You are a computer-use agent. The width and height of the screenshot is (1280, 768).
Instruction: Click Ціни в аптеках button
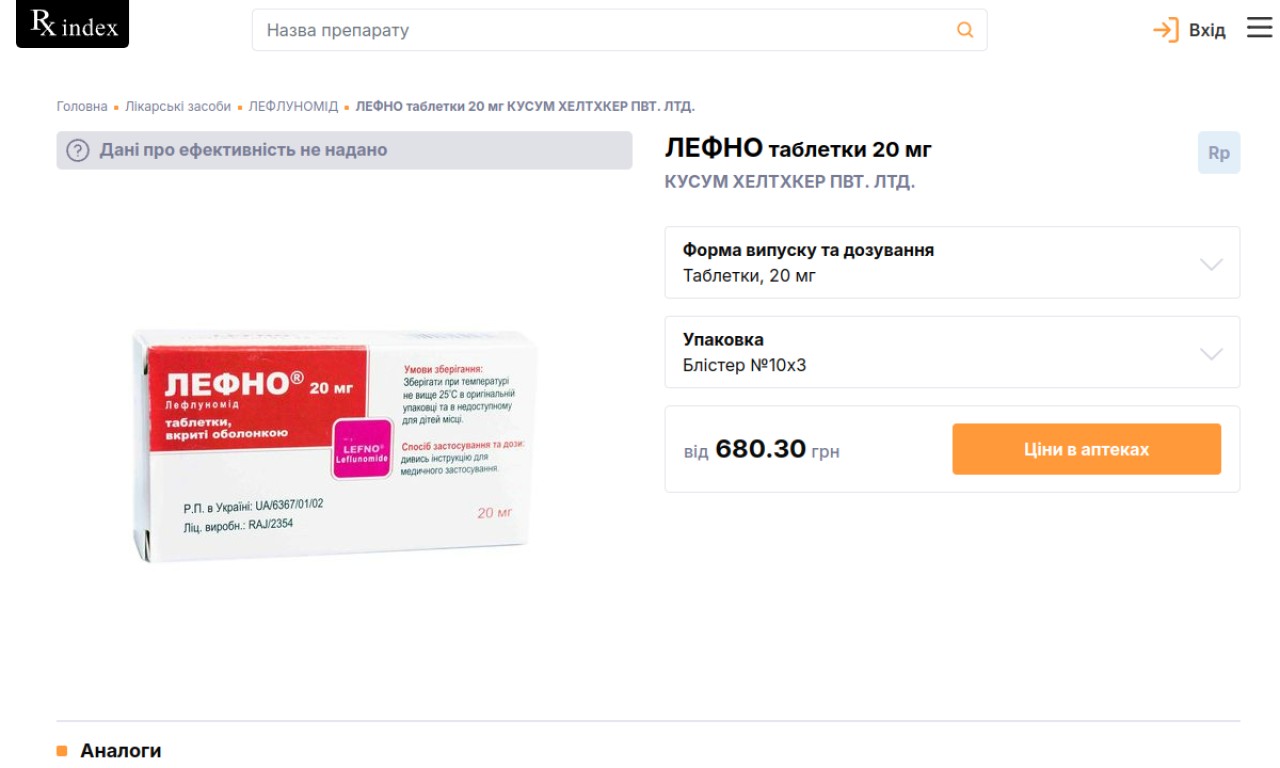click(x=1086, y=449)
